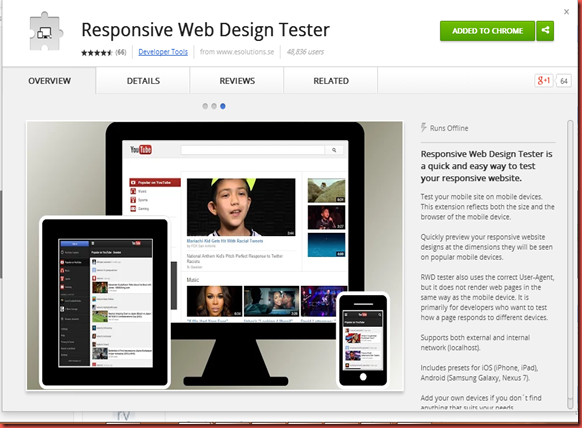The image size is (582, 428).
Task: Click the bold description headline paragraph
Action: (486, 166)
